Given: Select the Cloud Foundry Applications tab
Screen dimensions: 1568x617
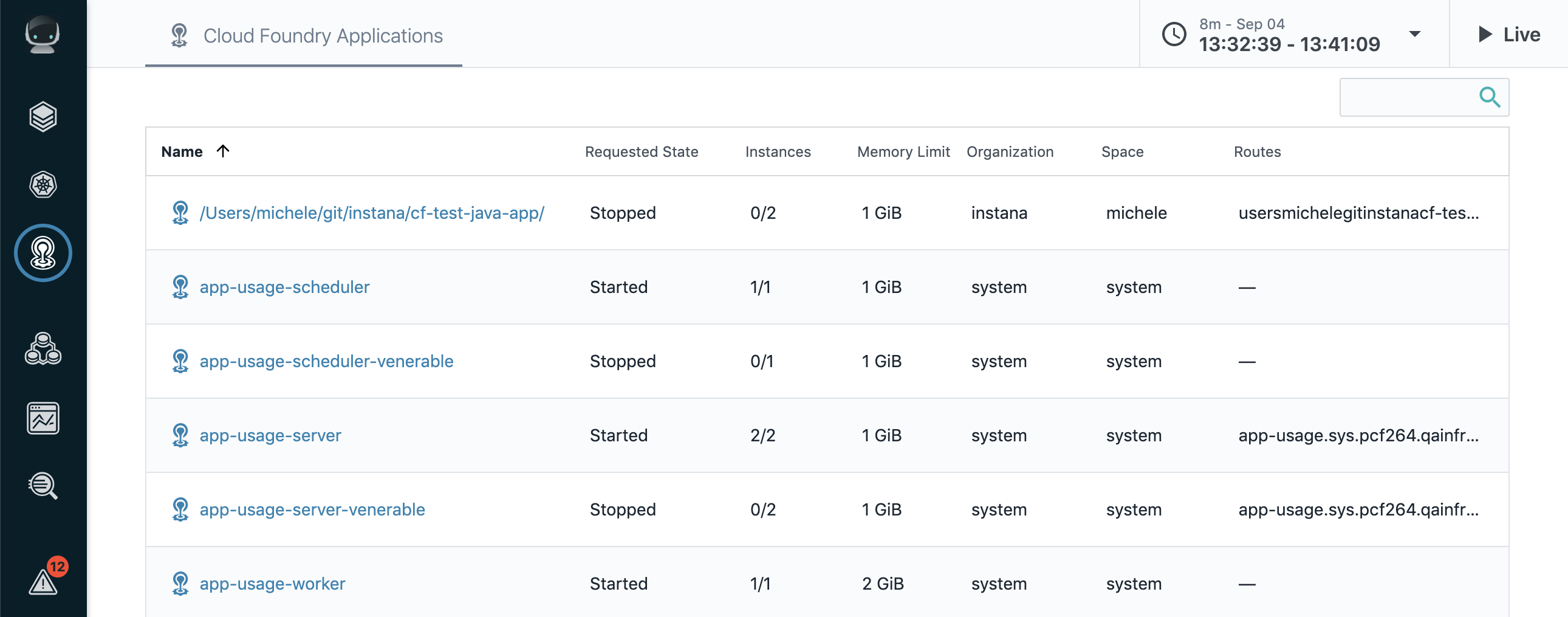Looking at the screenshot, I should pyautogui.click(x=303, y=35).
